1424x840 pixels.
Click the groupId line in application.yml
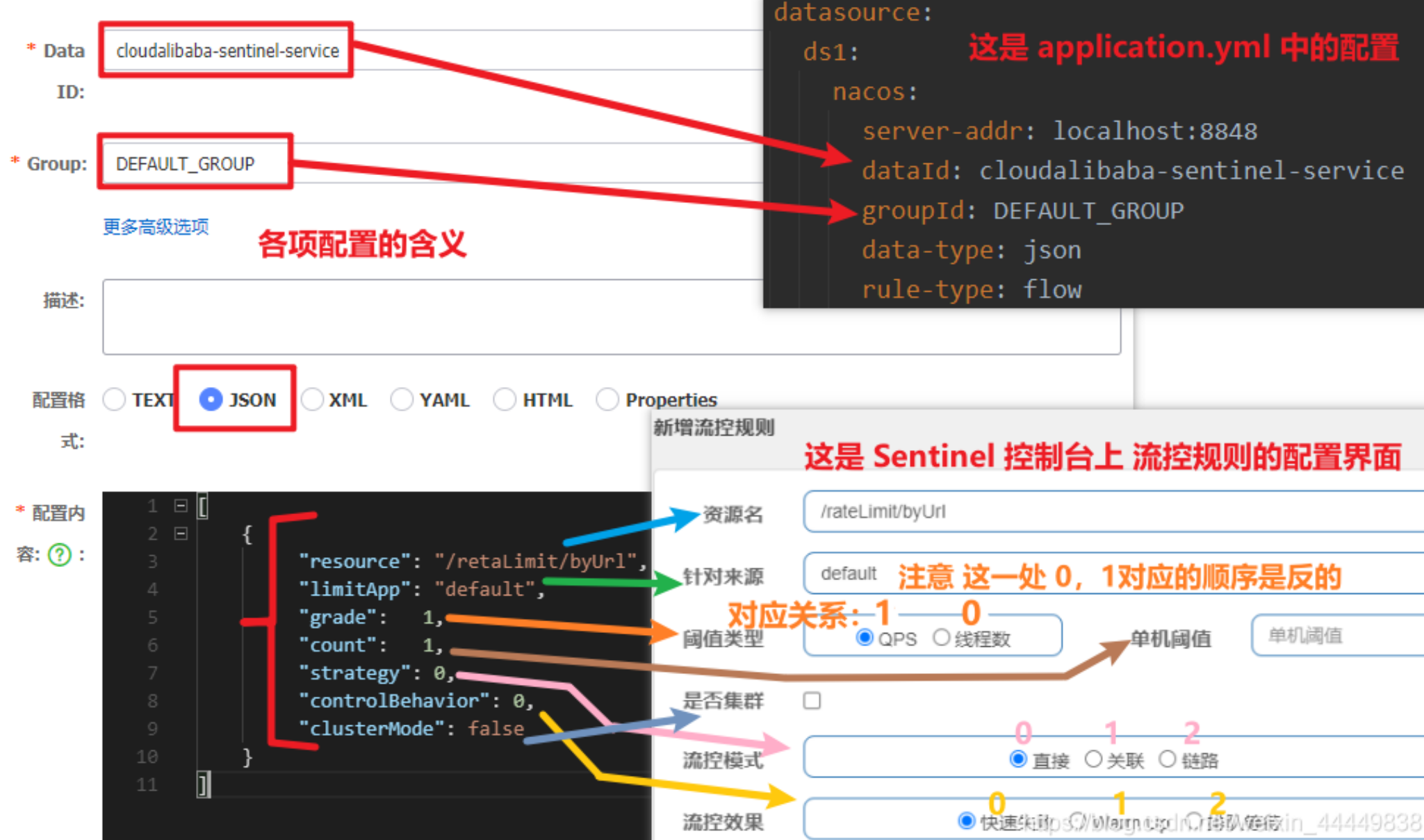coord(1022,210)
